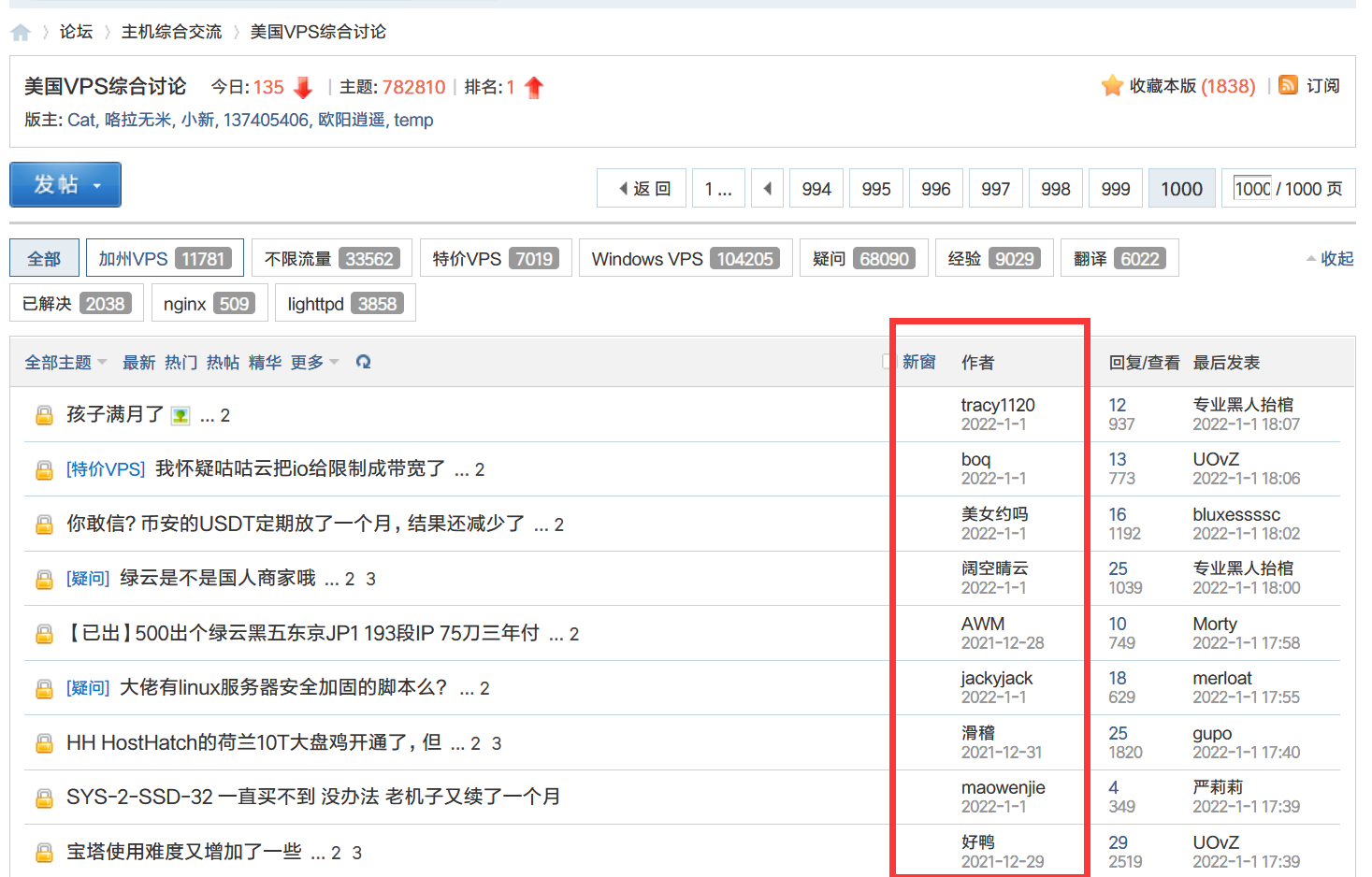The width and height of the screenshot is (1372, 877).
Task: Toggle the 新窗 checkbox
Action: pos(888,362)
